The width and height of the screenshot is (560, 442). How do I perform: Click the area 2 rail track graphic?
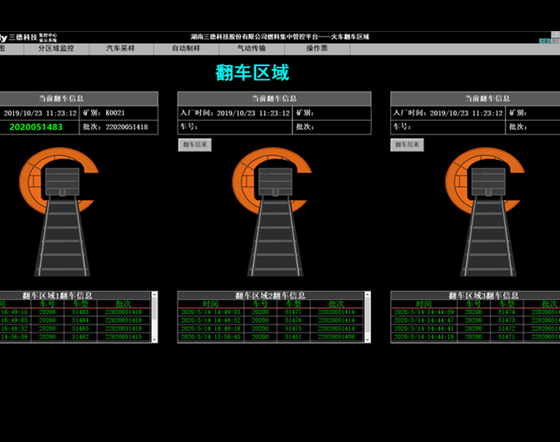(275, 236)
